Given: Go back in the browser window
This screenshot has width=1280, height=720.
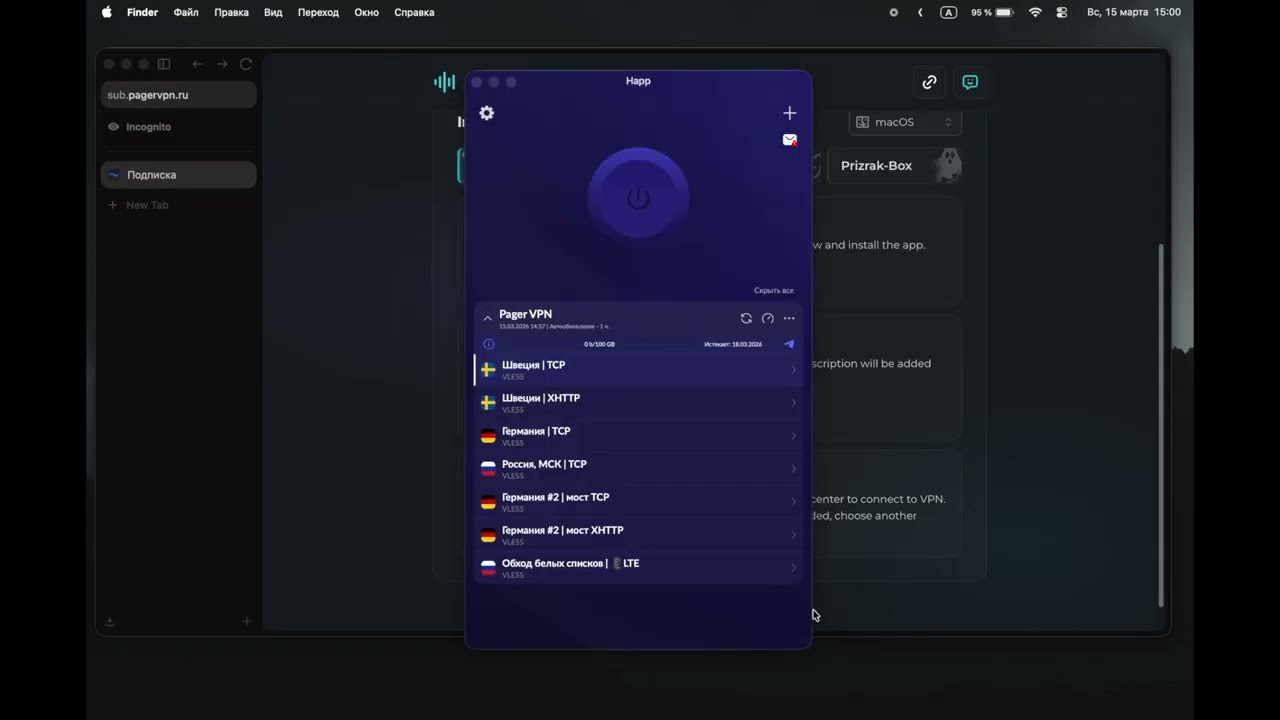Looking at the screenshot, I should tap(197, 64).
